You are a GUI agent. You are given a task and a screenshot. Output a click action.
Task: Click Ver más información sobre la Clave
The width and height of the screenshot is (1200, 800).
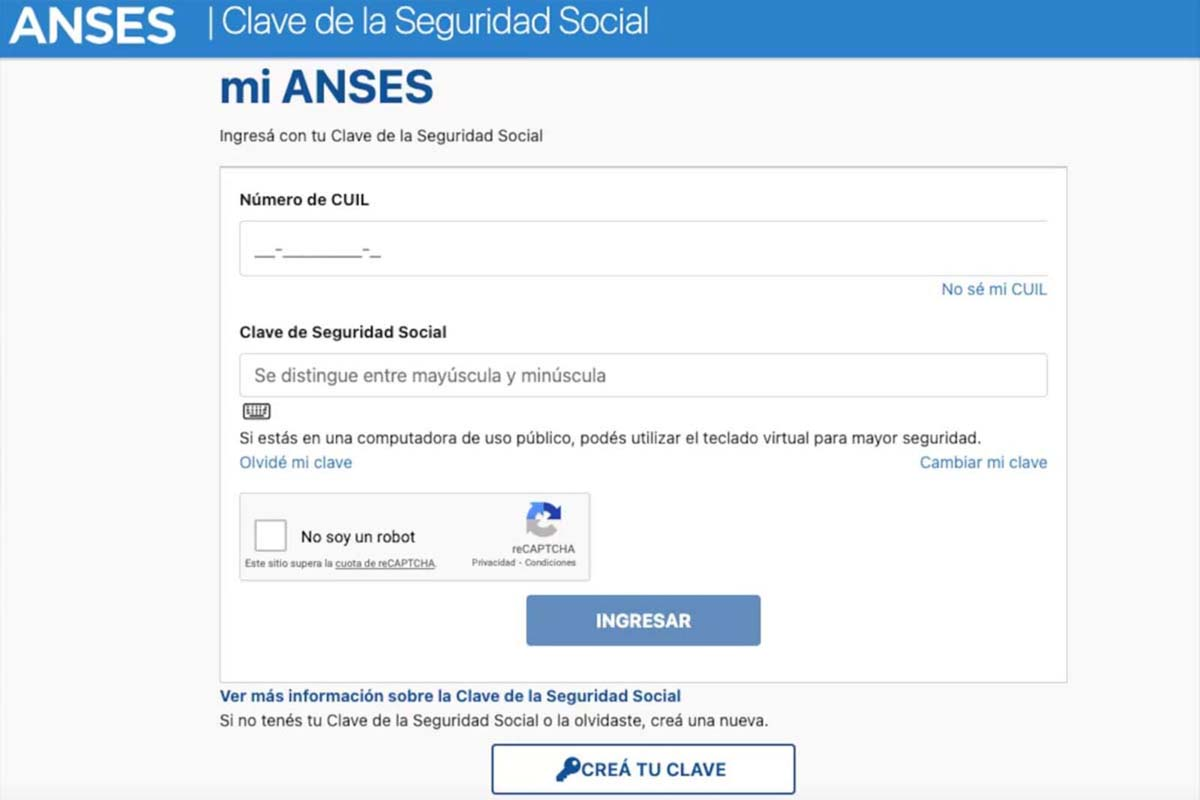click(449, 695)
